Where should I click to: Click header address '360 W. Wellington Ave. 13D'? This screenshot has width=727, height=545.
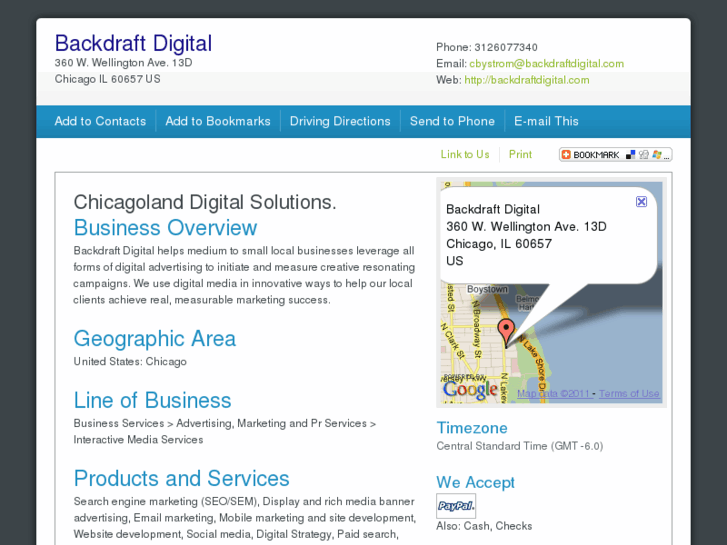[123, 63]
